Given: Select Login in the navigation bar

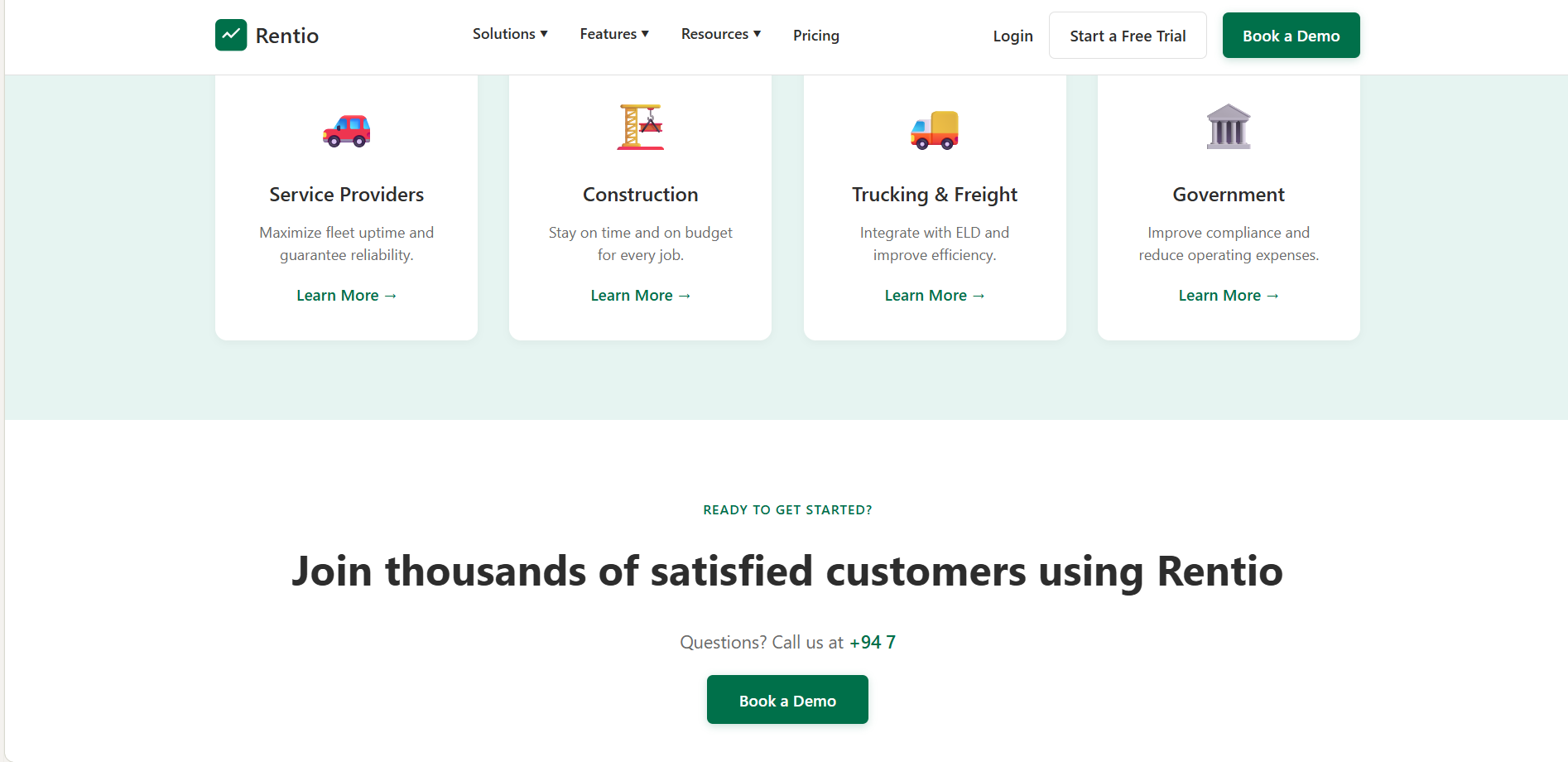Looking at the screenshot, I should [x=1012, y=36].
